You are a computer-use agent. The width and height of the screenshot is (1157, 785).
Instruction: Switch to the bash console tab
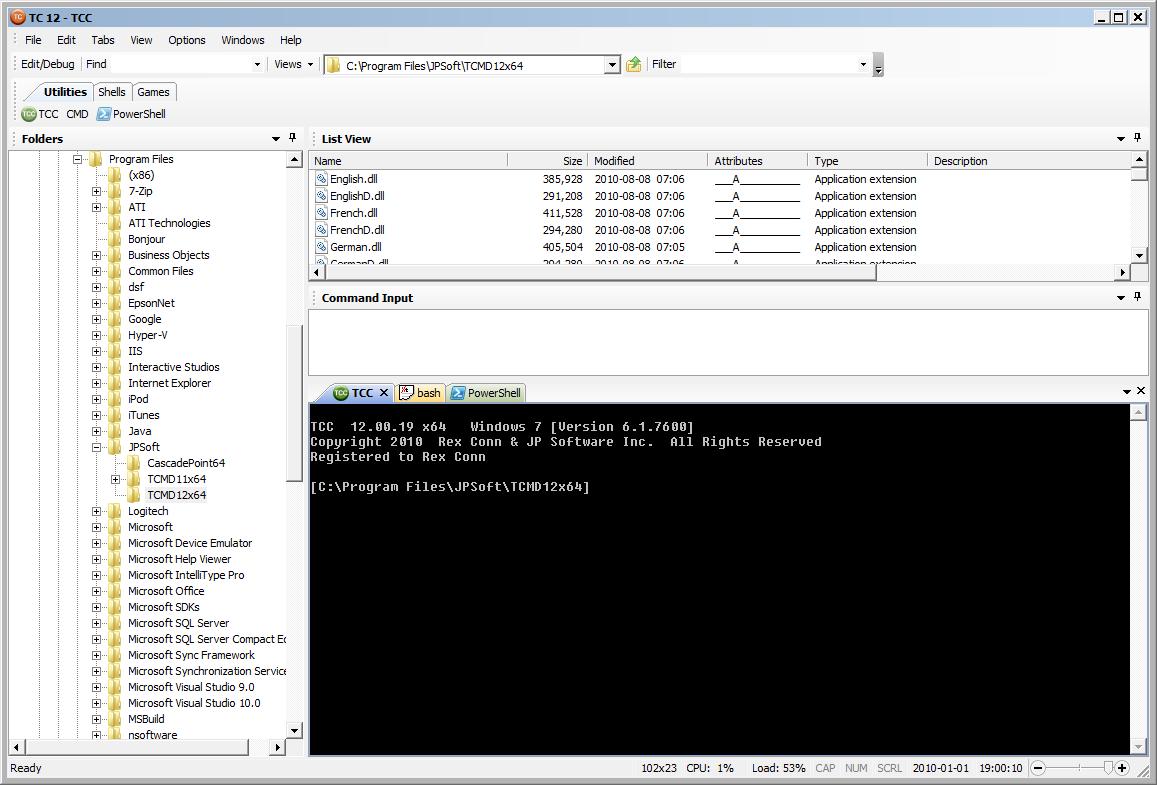[420, 393]
